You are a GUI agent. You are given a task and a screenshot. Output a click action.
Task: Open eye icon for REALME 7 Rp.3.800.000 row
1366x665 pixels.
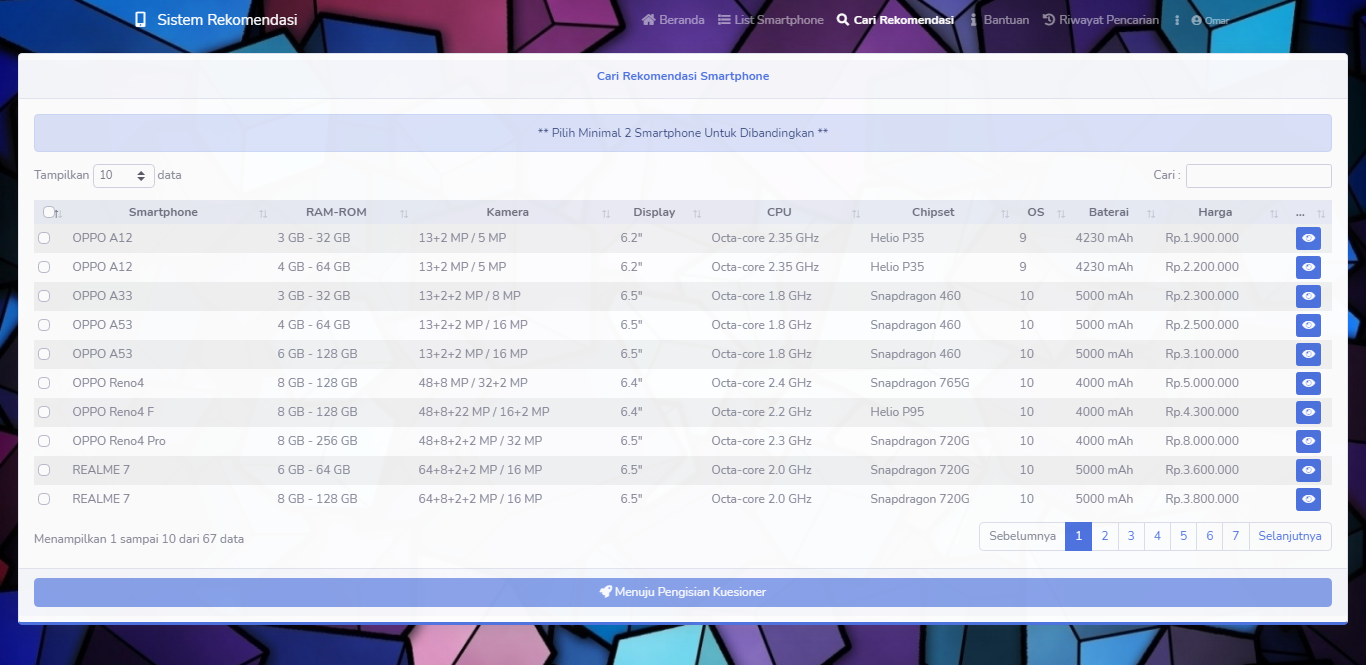(1308, 499)
